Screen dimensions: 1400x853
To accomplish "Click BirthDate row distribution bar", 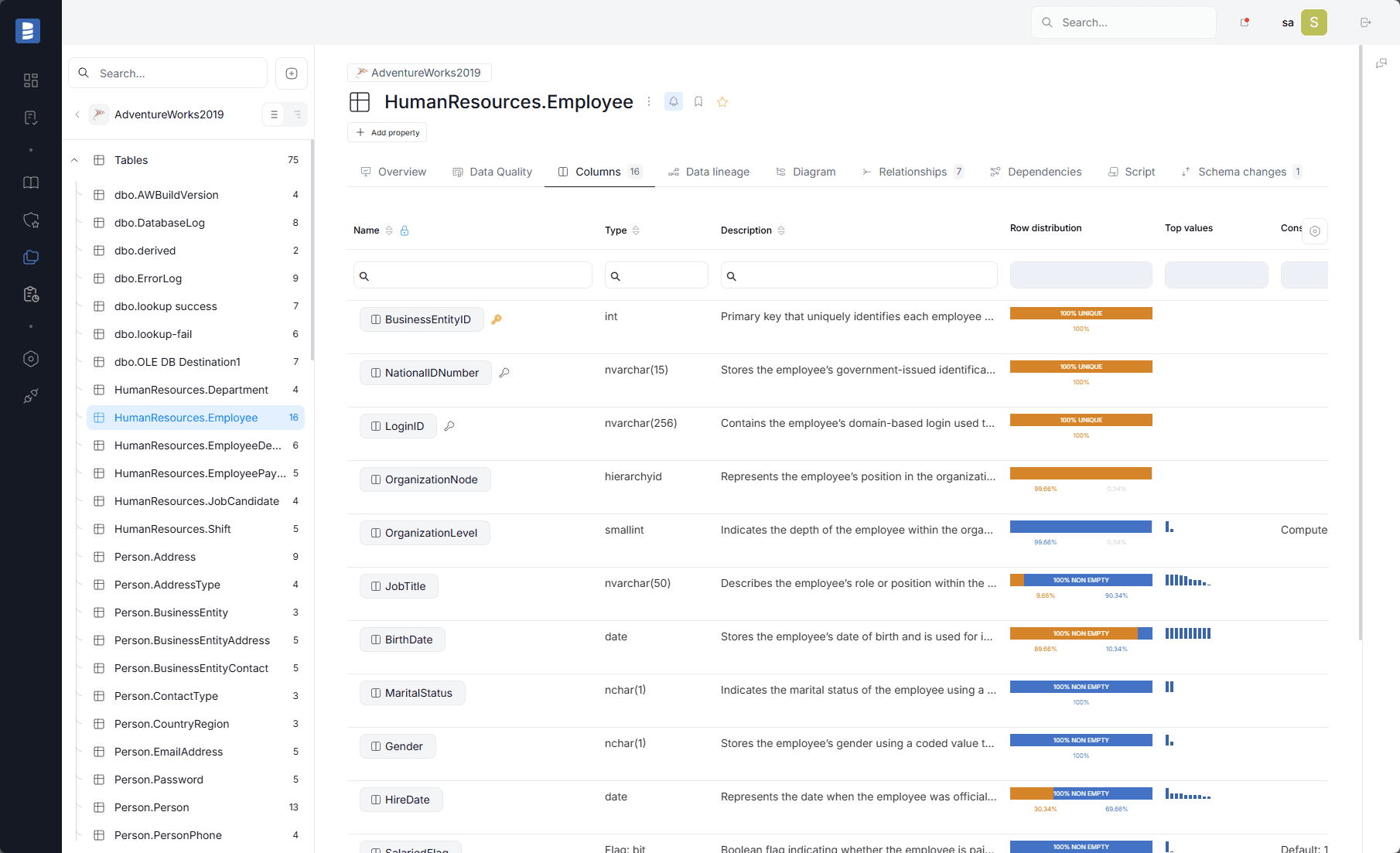I will [1081, 633].
